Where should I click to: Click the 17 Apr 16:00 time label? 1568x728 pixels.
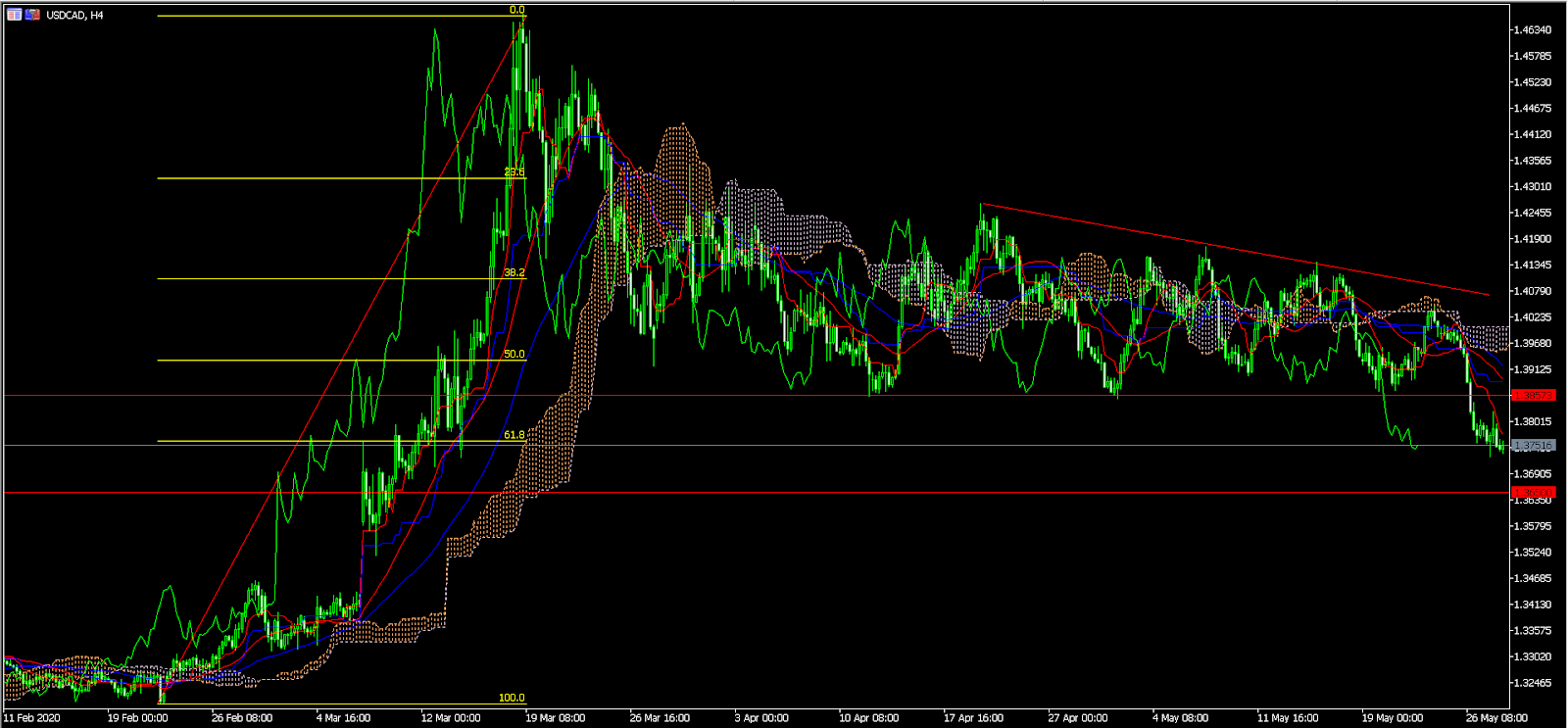[973, 718]
